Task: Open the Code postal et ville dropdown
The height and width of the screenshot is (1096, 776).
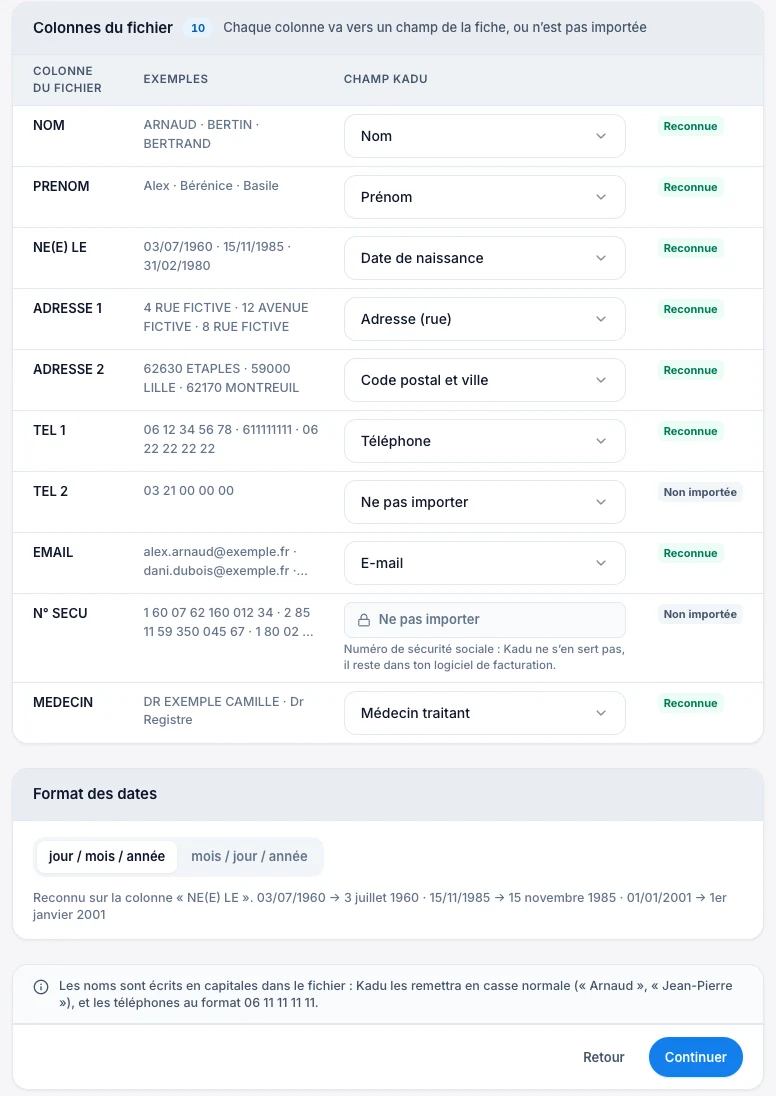Action: coord(484,380)
